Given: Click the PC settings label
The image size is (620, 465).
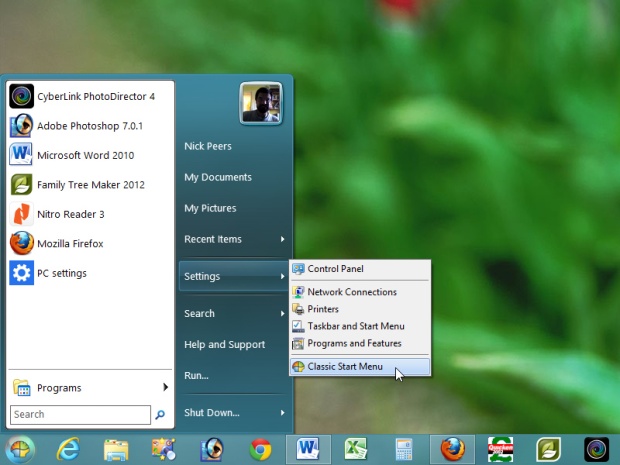Looking at the screenshot, I should [x=62, y=273].
